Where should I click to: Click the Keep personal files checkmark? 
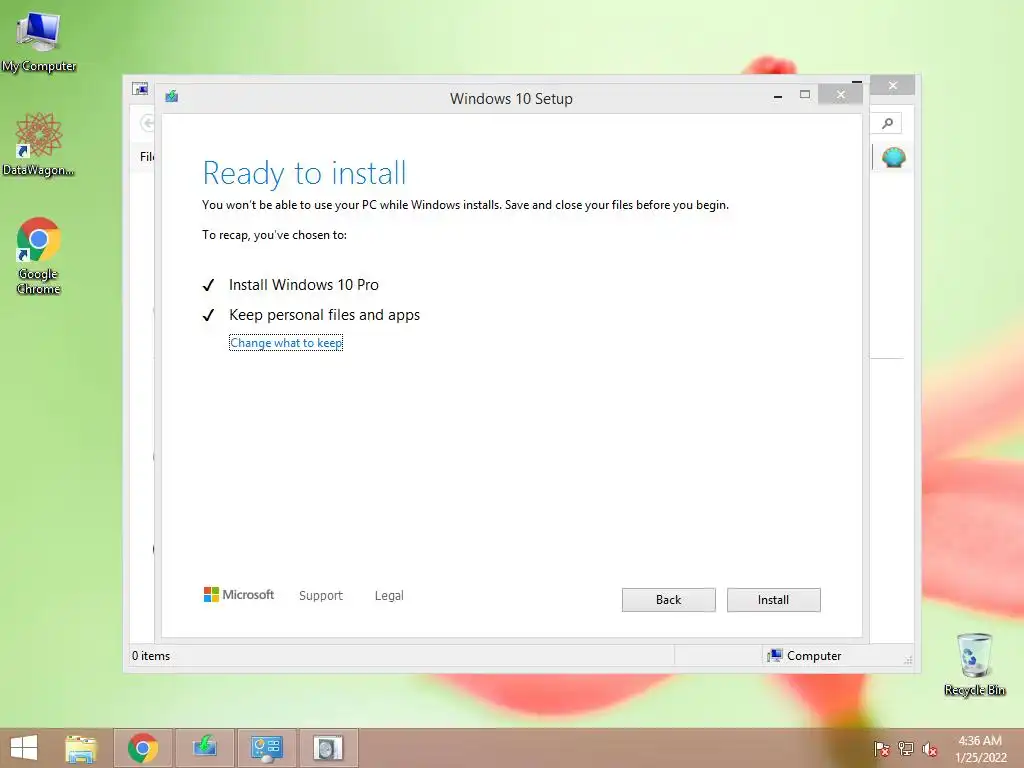[x=208, y=315]
